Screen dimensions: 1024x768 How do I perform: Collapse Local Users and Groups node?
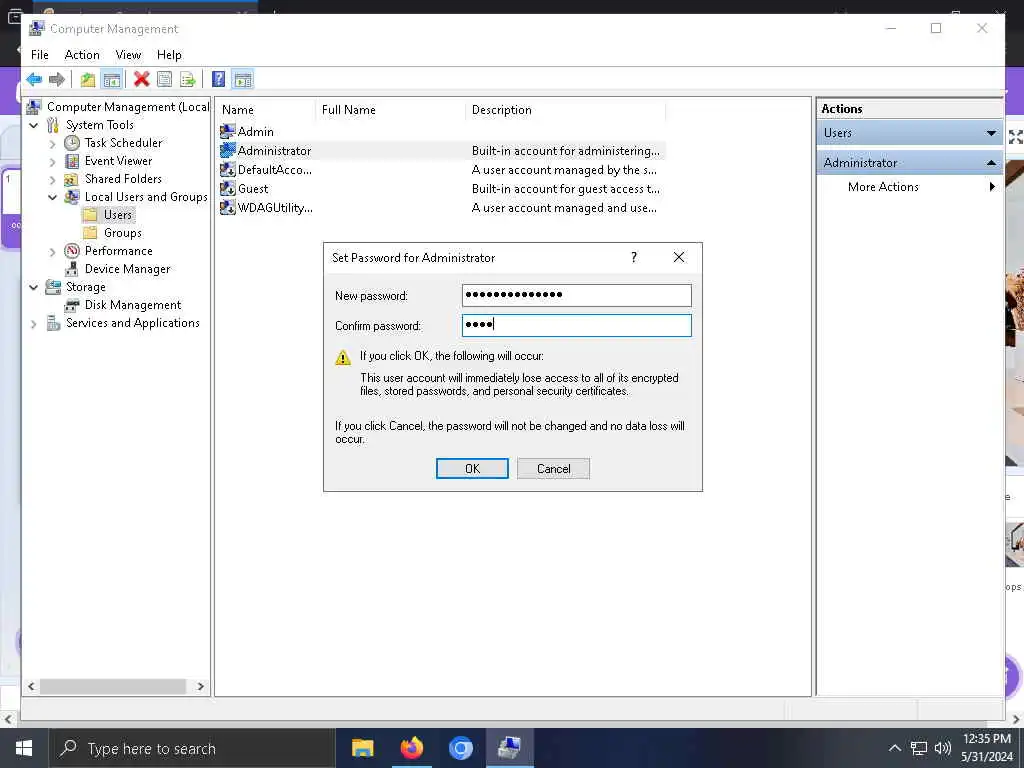click(52, 197)
